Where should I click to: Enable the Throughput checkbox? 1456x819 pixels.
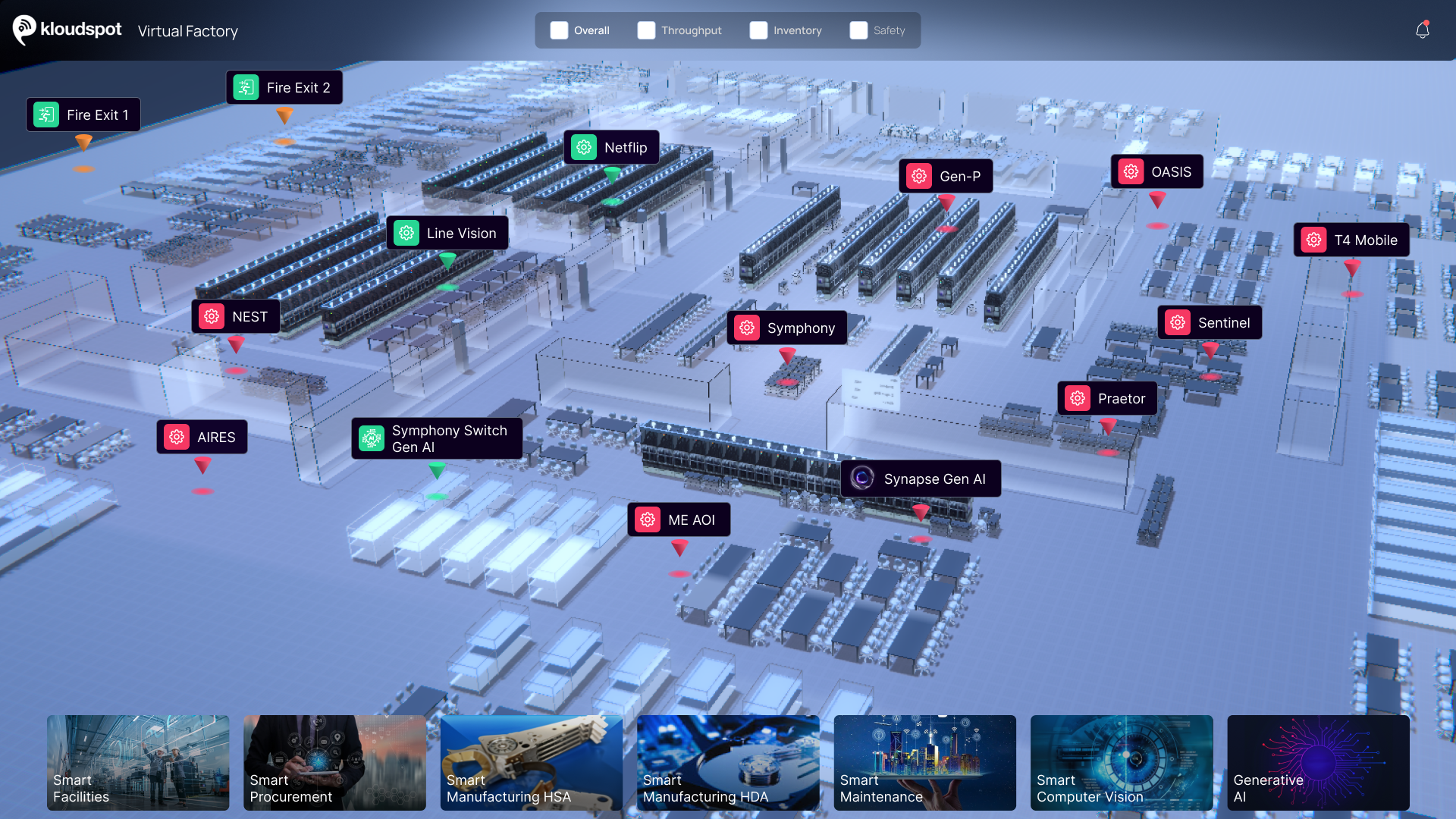pos(646,30)
